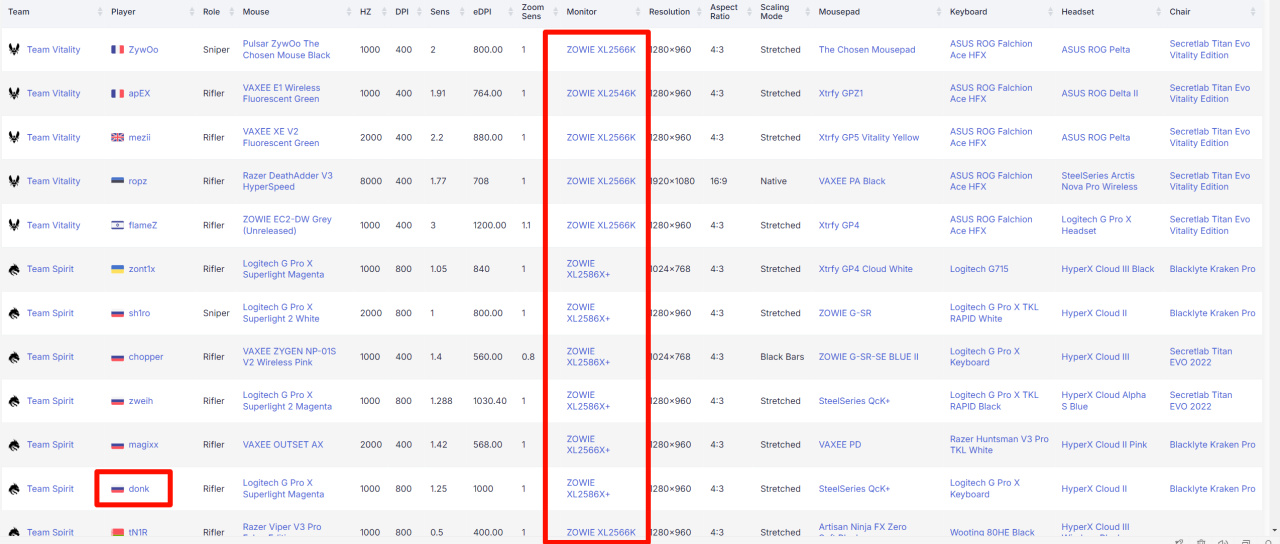Image resolution: width=1280 pixels, height=544 pixels.
Task: Click Team Spirit logo in donk's row
Action: click(14, 489)
